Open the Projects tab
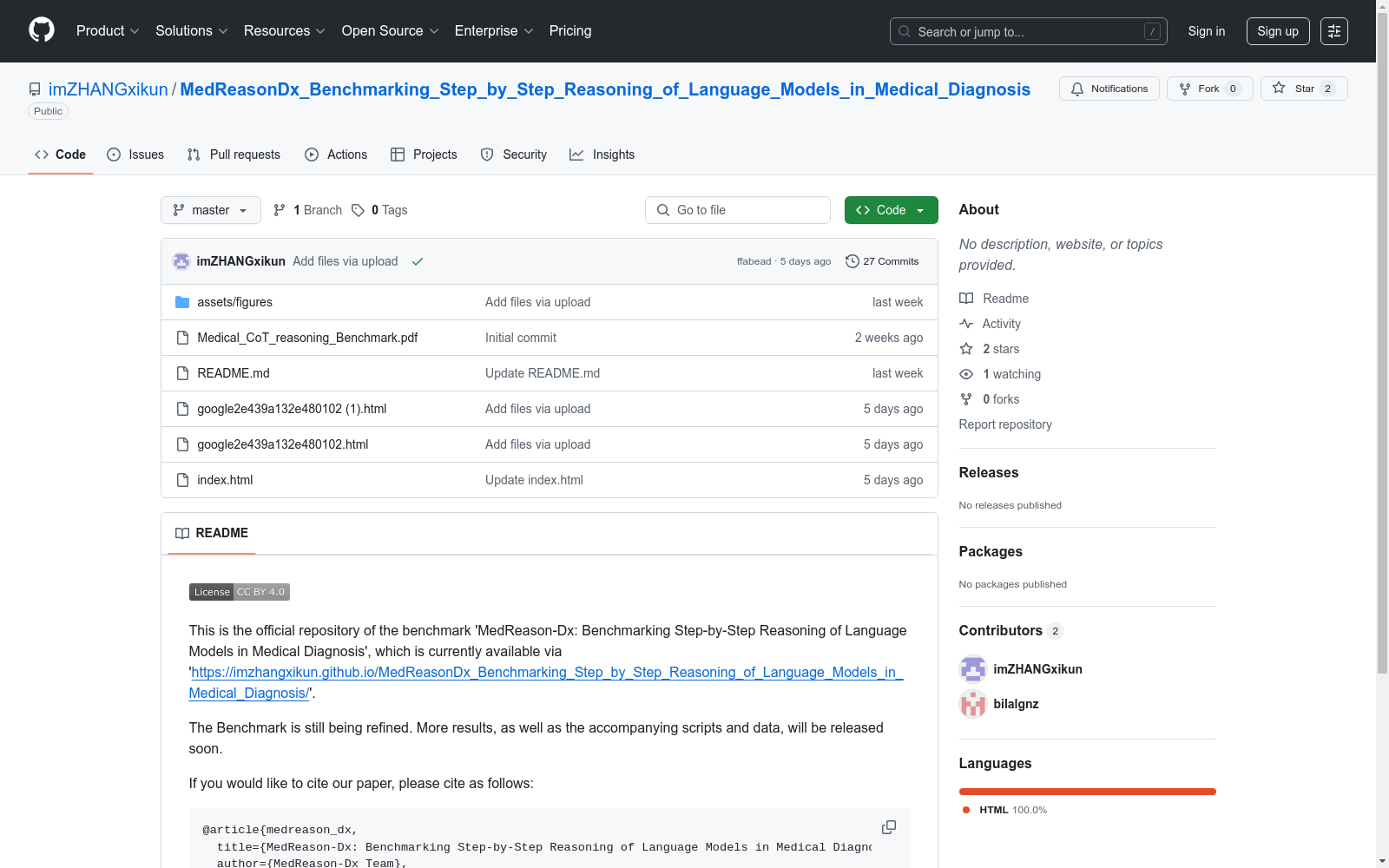 (x=424, y=155)
